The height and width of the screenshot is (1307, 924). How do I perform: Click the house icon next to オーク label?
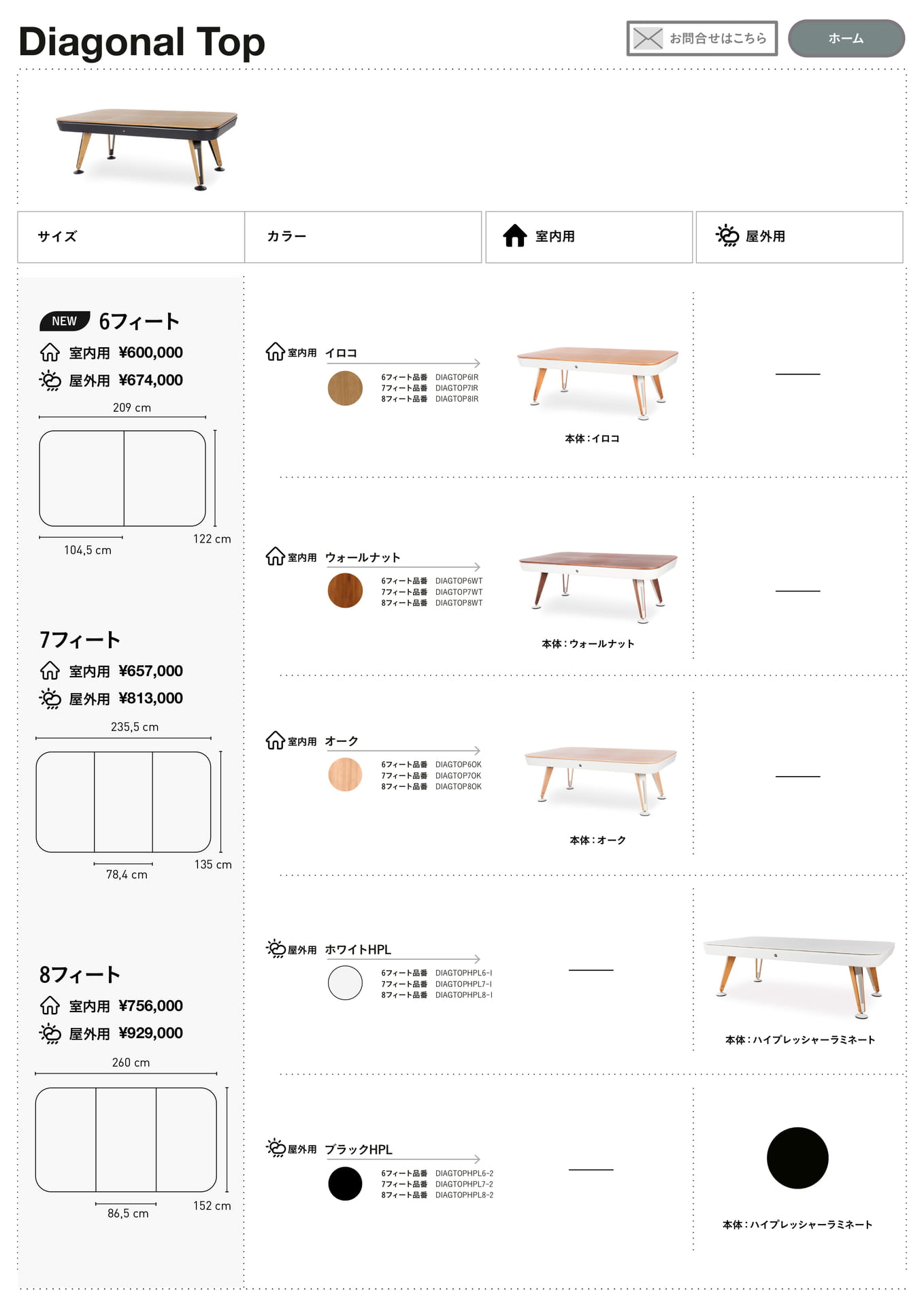275,741
